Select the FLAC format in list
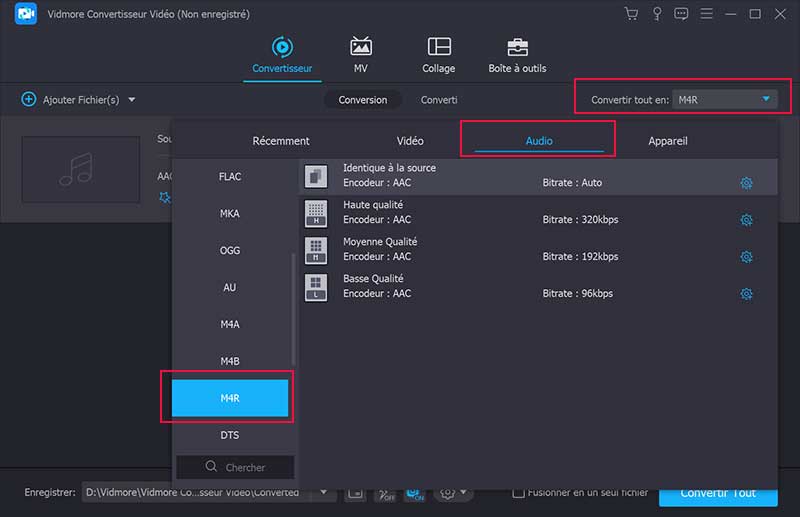The image size is (800, 517). coord(230,177)
